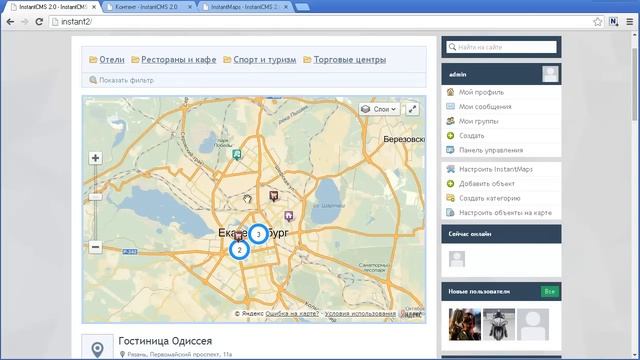Open the Спорт и туризм category

point(264,60)
